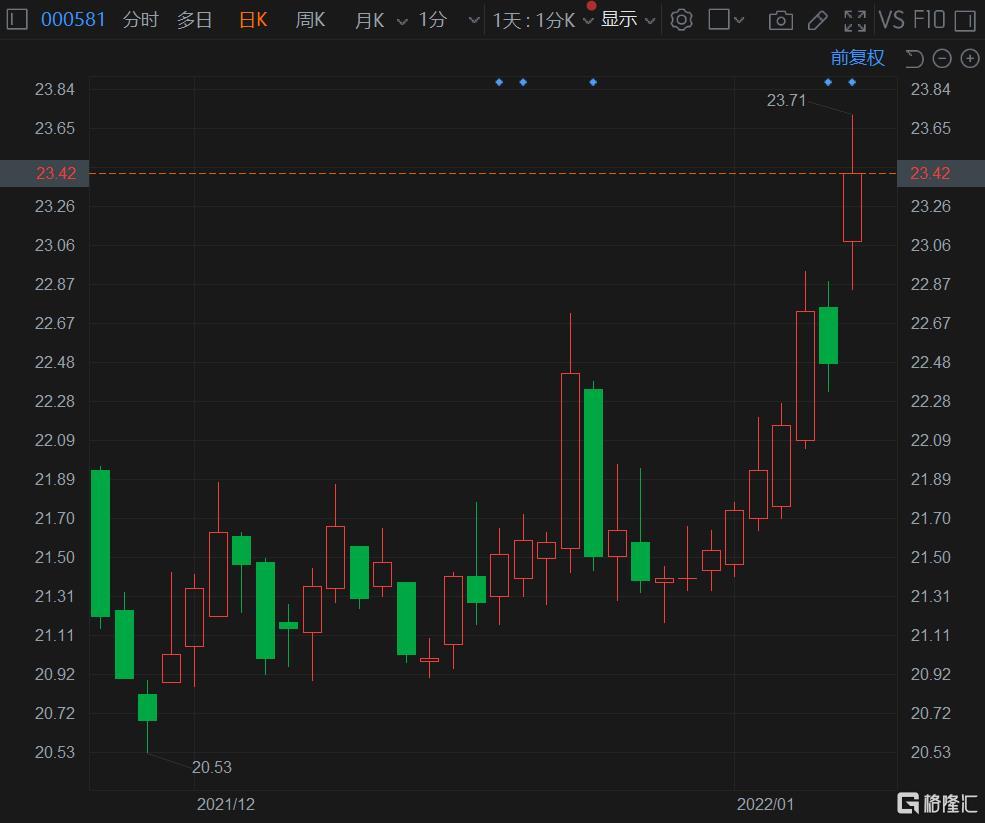Open the 1天:1分K range selector

(534, 21)
